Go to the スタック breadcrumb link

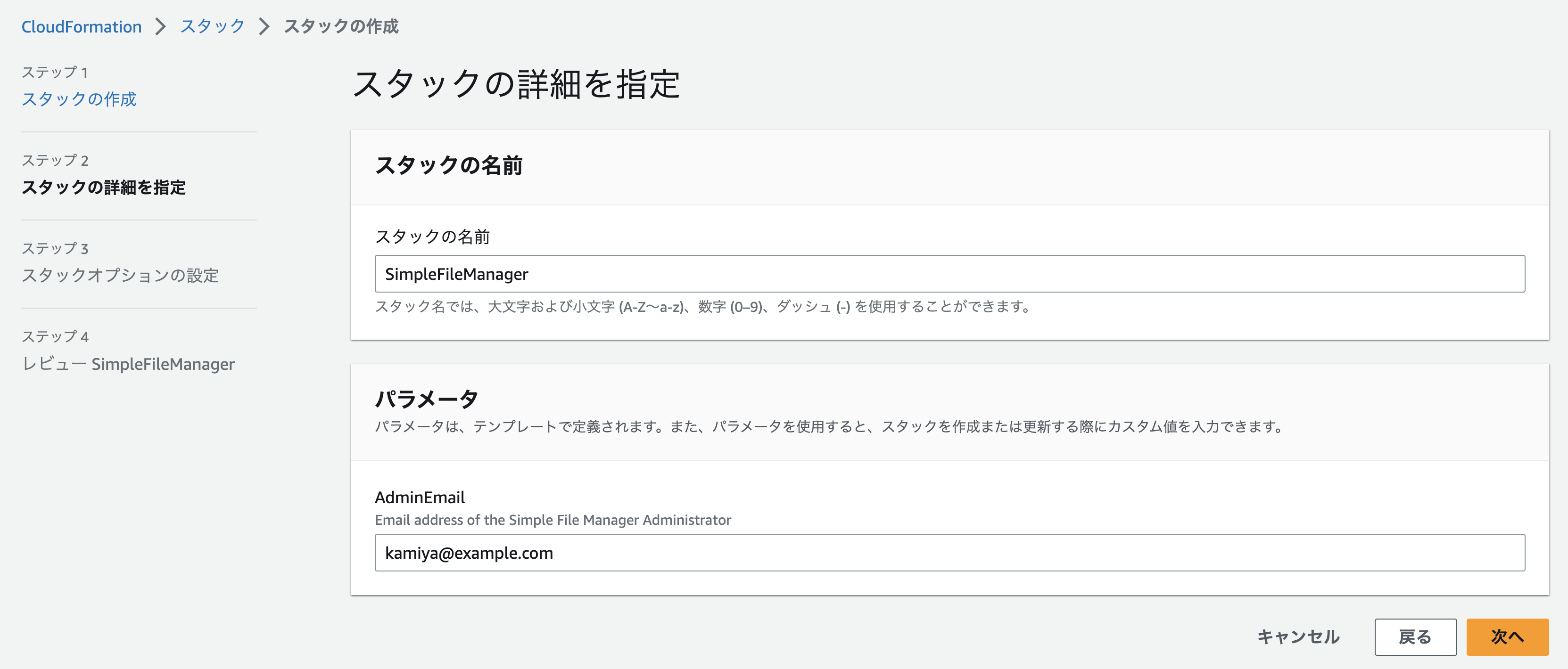tap(213, 27)
